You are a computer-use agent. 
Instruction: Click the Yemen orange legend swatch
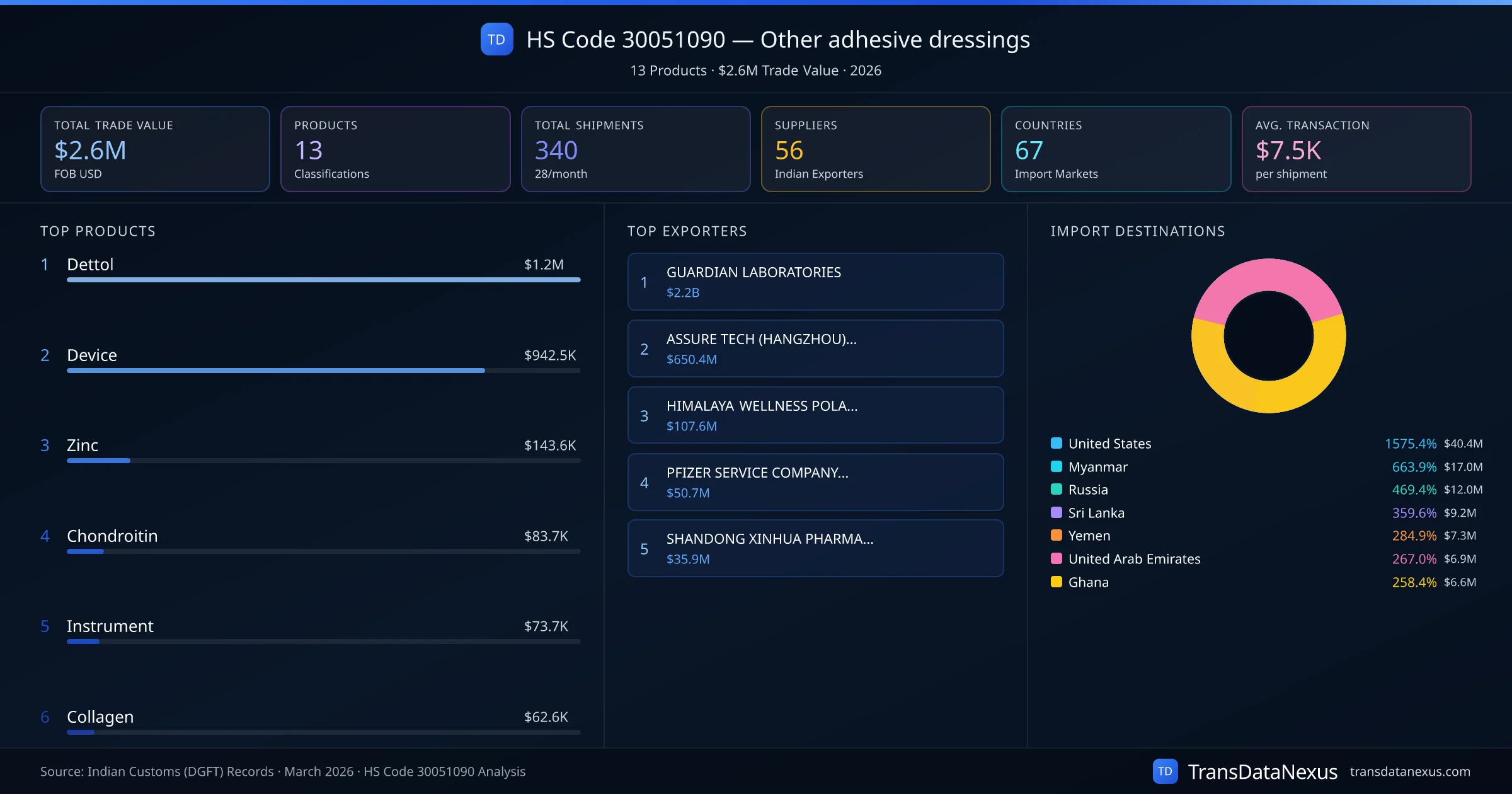tap(1057, 535)
